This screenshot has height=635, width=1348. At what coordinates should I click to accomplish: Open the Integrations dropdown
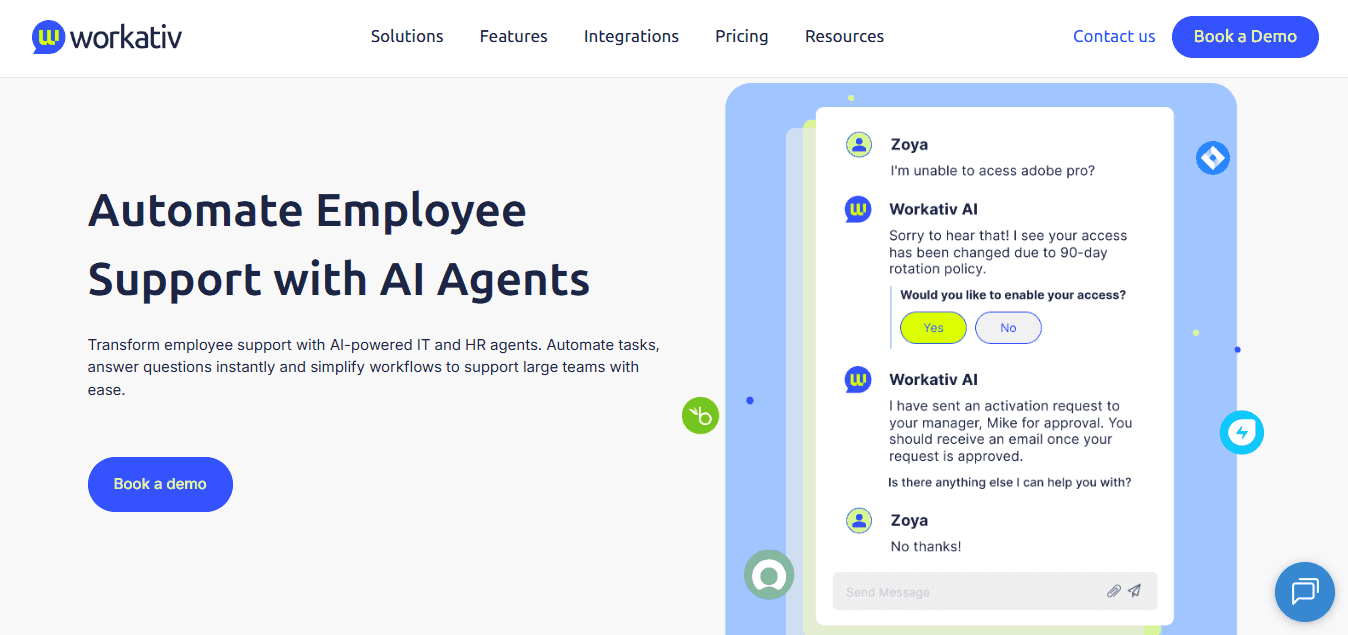[631, 36]
